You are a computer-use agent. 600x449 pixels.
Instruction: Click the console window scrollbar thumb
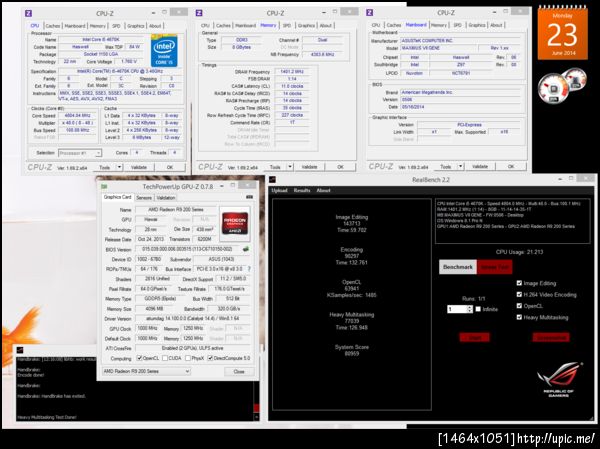coord(256,408)
